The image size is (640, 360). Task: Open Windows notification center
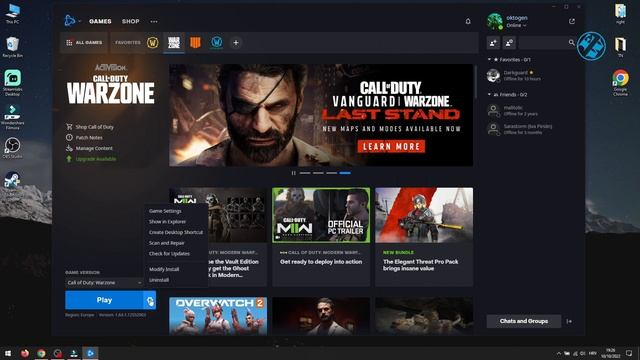(x=629, y=353)
